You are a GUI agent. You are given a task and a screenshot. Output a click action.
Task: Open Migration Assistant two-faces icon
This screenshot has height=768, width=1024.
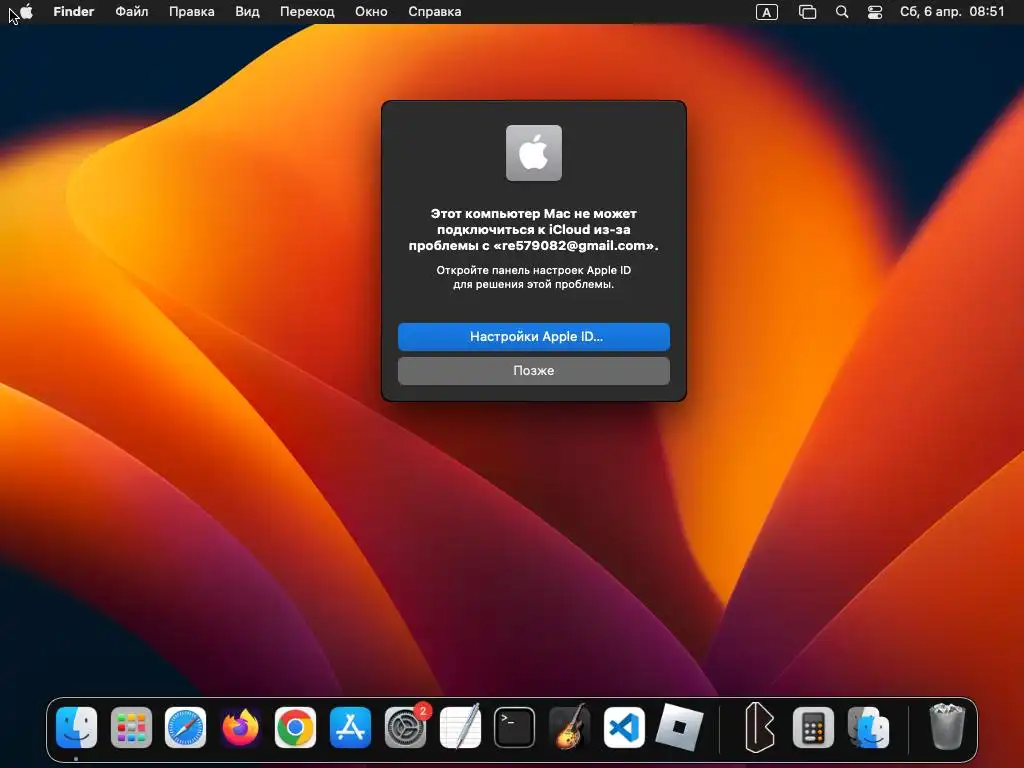(868, 728)
